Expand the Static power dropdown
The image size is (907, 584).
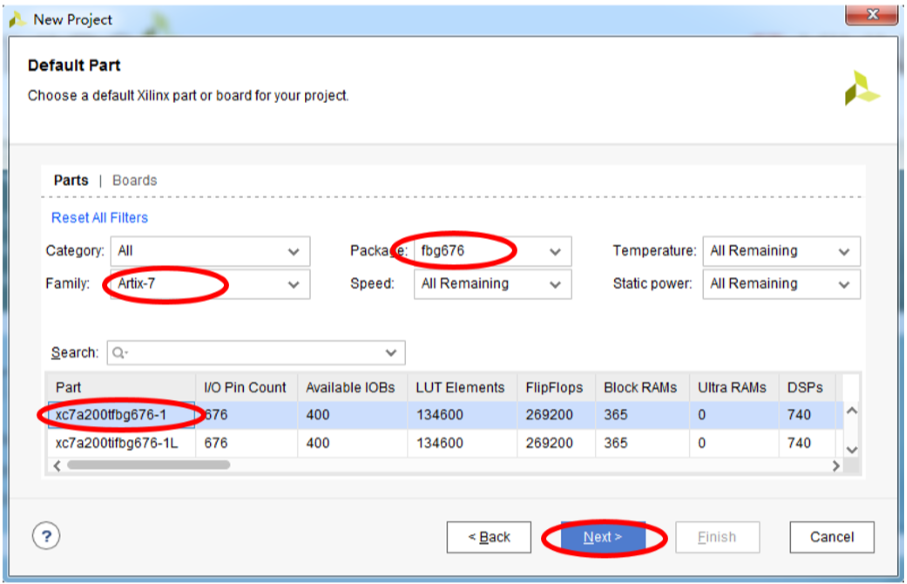coord(780,284)
